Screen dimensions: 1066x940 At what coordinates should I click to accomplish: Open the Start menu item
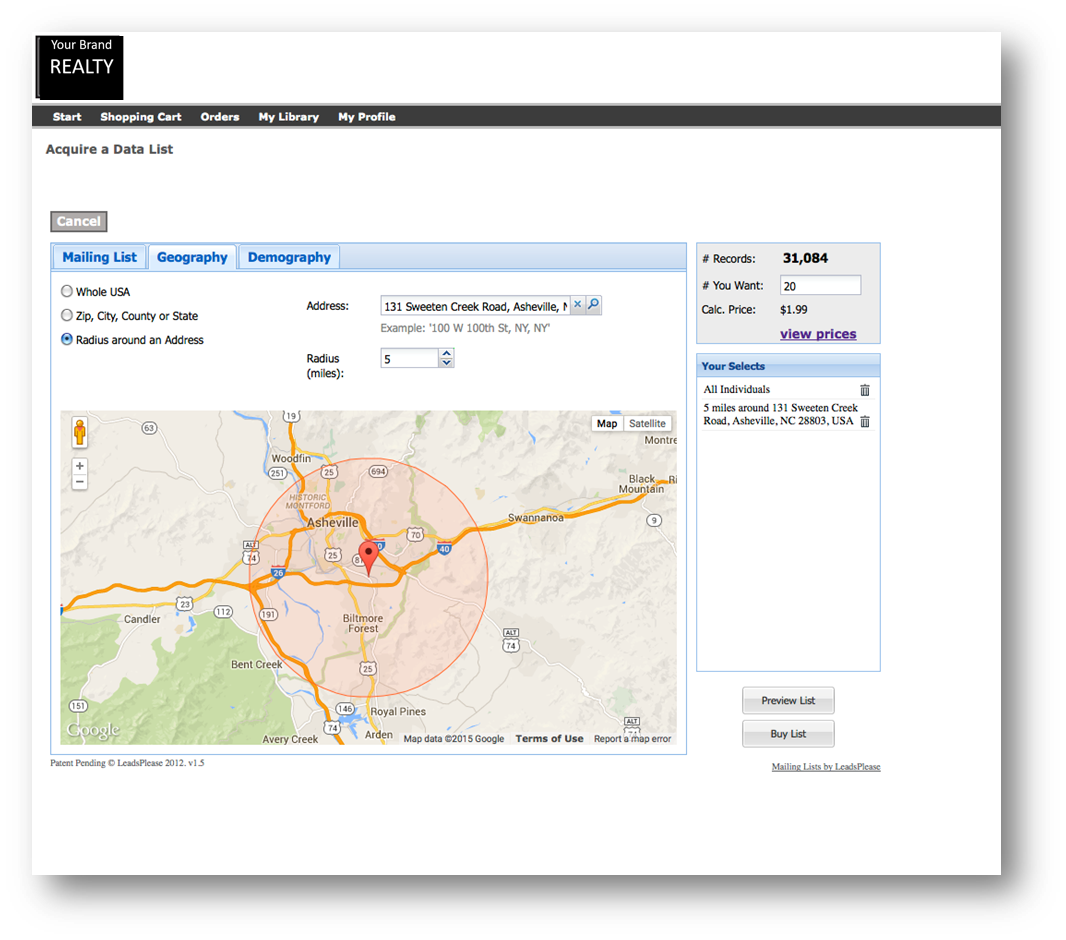pyautogui.click(x=67, y=117)
